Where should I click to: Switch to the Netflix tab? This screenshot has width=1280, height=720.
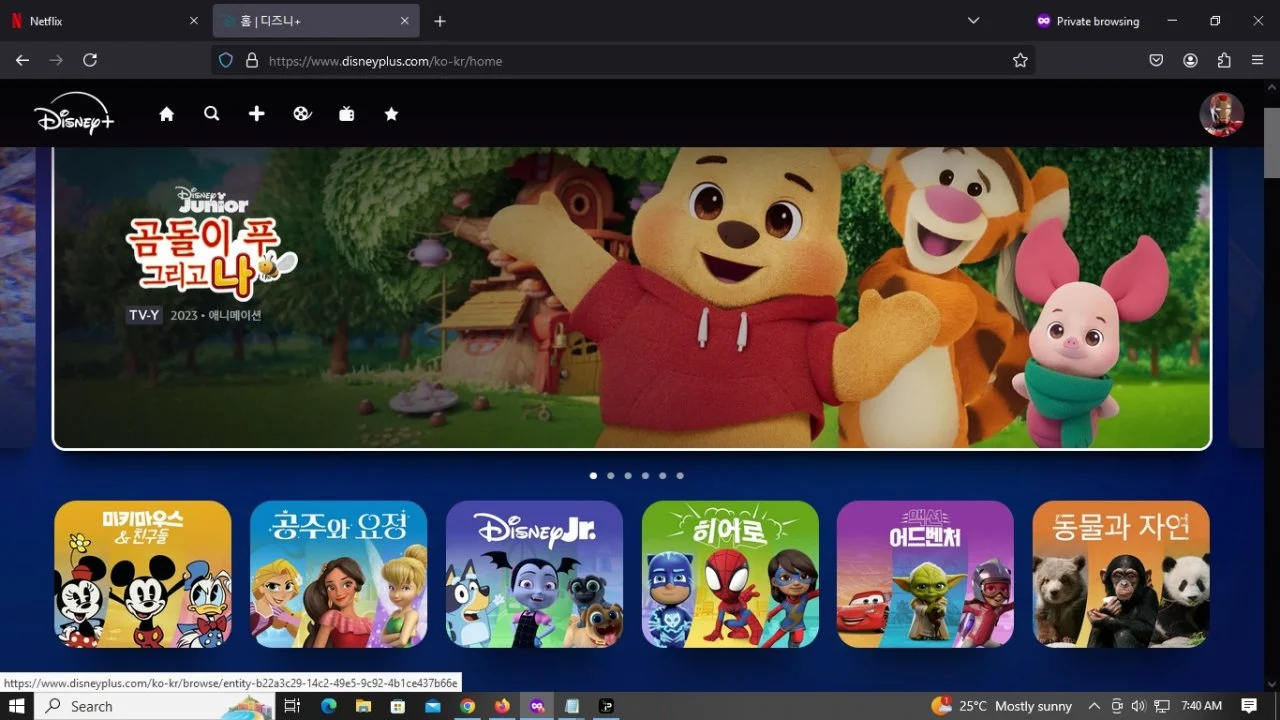(x=103, y=21)
